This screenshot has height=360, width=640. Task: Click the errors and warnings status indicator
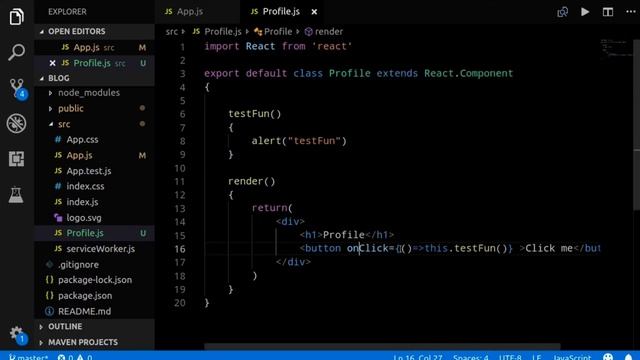click(75, 357)
